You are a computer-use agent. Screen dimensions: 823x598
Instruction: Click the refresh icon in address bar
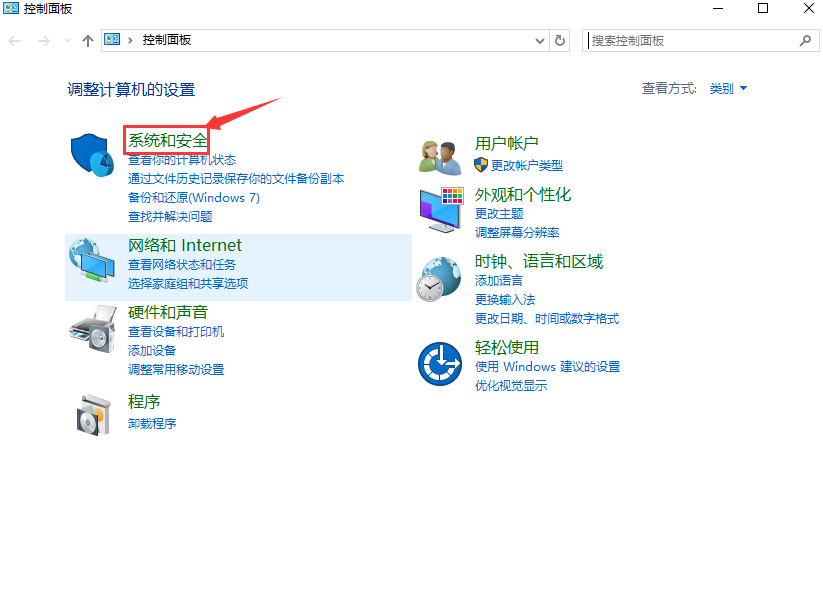click(560, 40)
